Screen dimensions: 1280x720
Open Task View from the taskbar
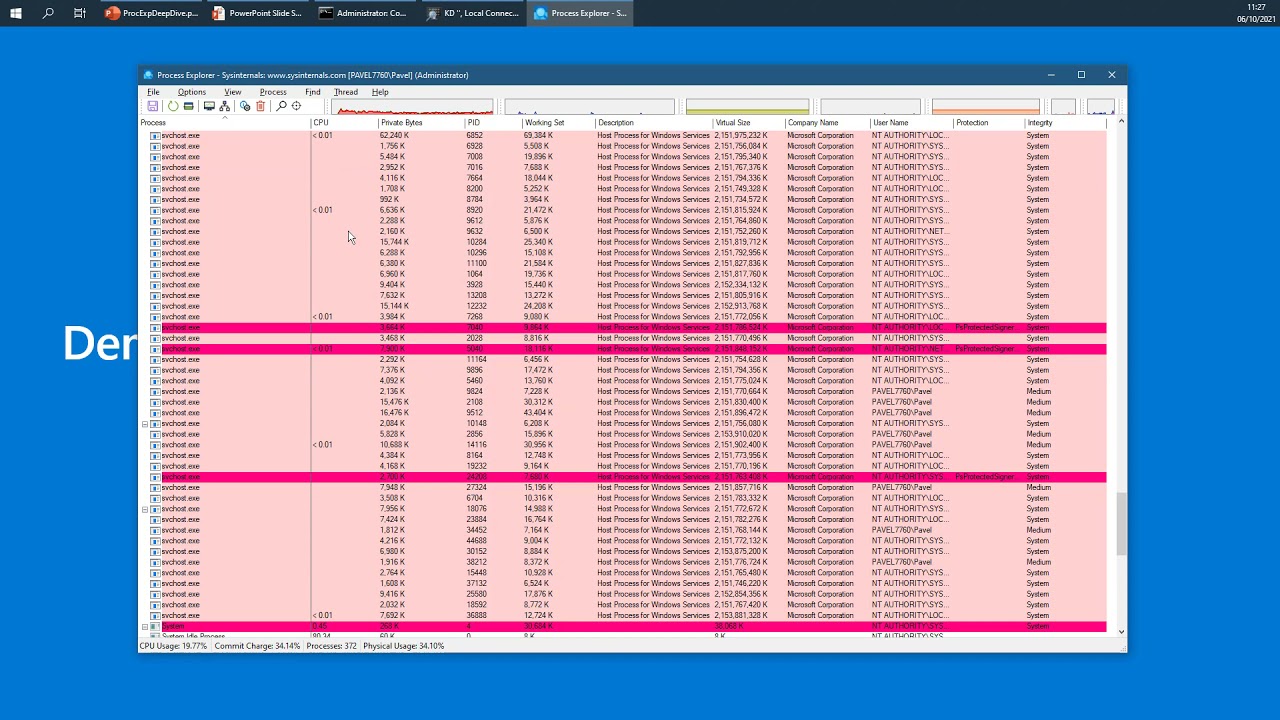[x=80, y=13]
